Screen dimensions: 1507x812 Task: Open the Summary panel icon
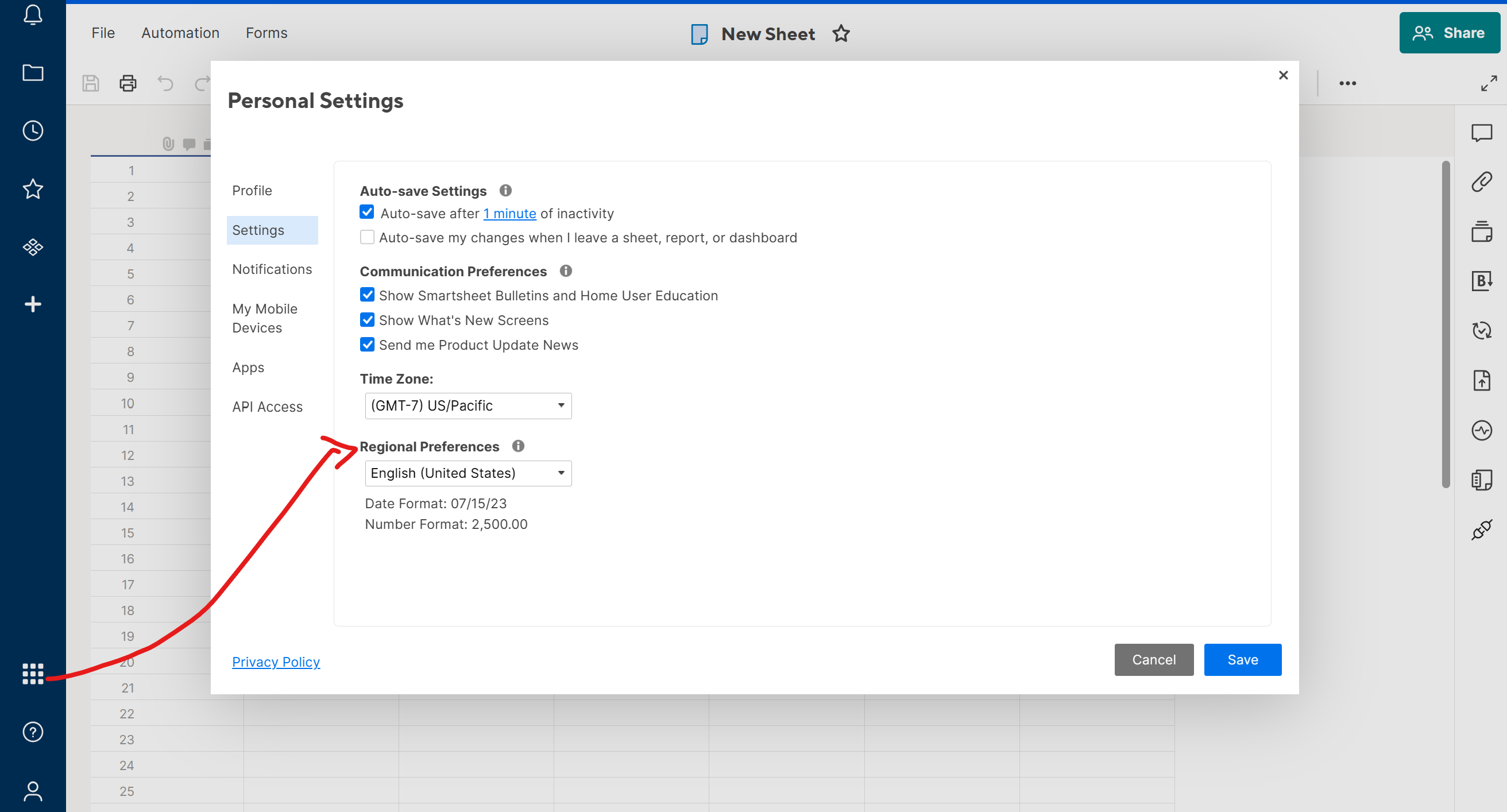1482,480
